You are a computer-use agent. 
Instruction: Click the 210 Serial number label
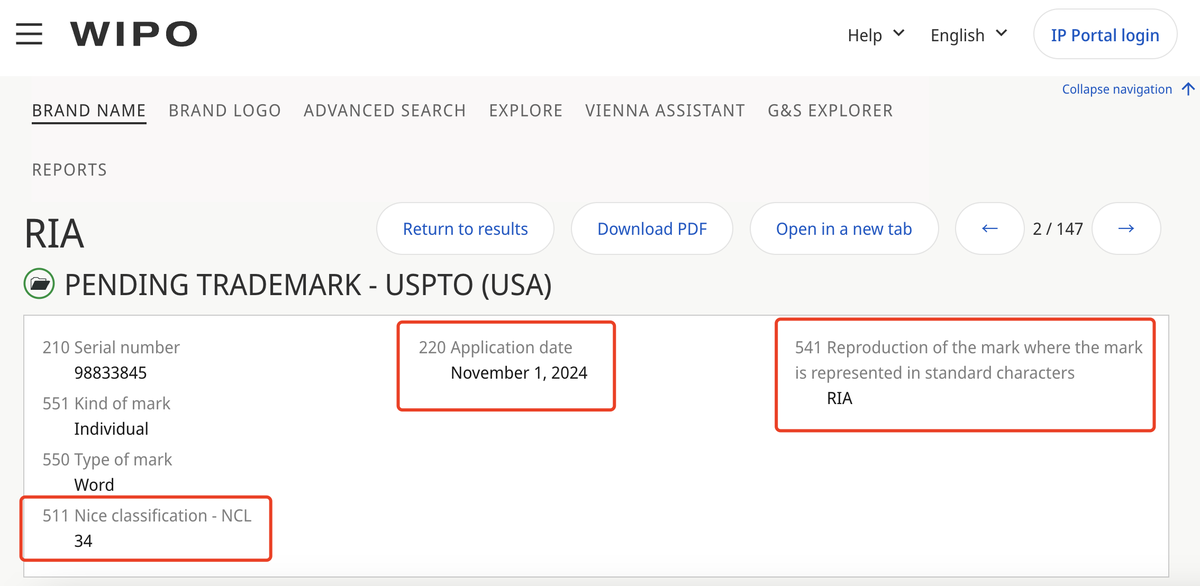point(111,347)
